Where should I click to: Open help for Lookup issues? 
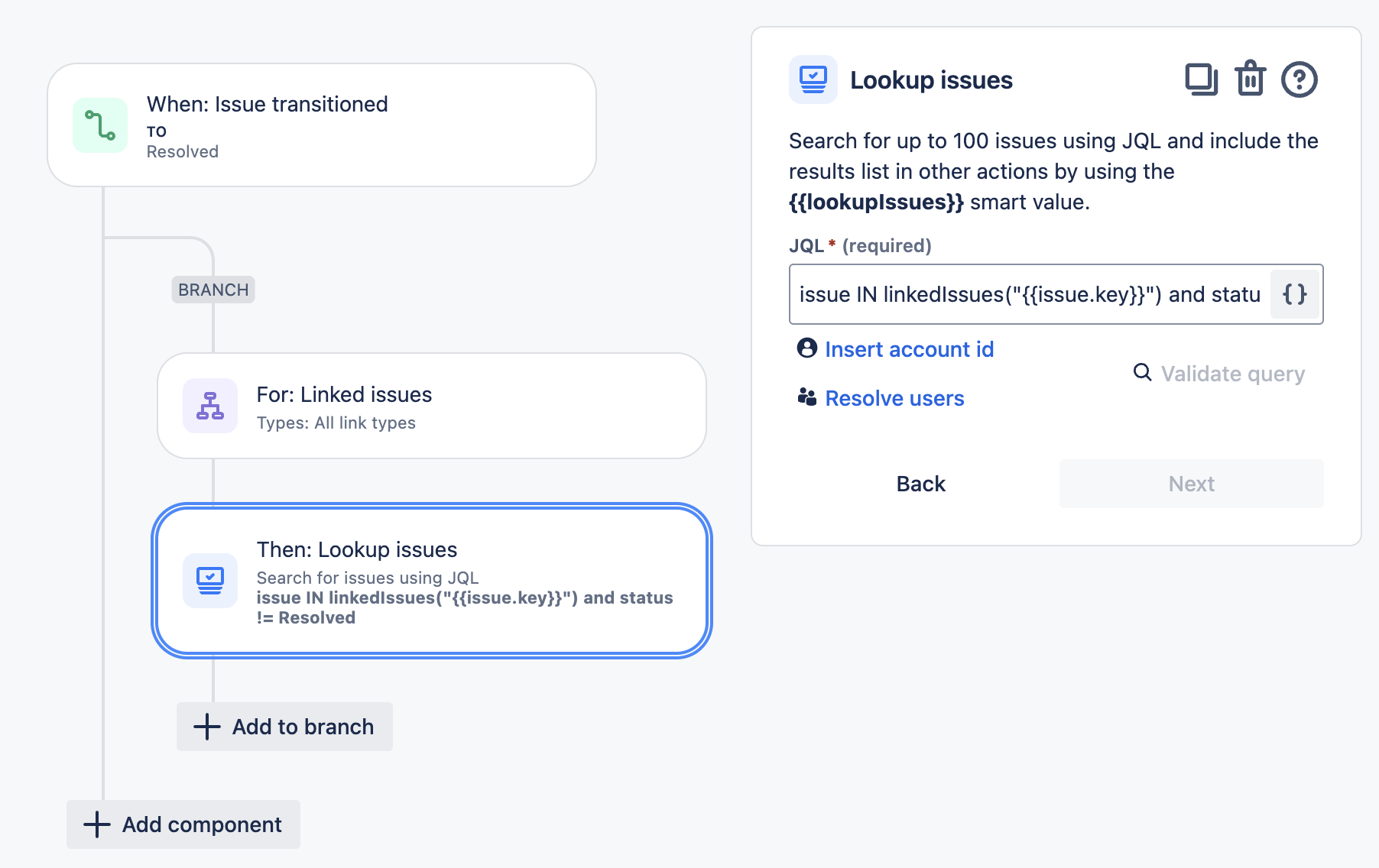[x=1299, y=79]
